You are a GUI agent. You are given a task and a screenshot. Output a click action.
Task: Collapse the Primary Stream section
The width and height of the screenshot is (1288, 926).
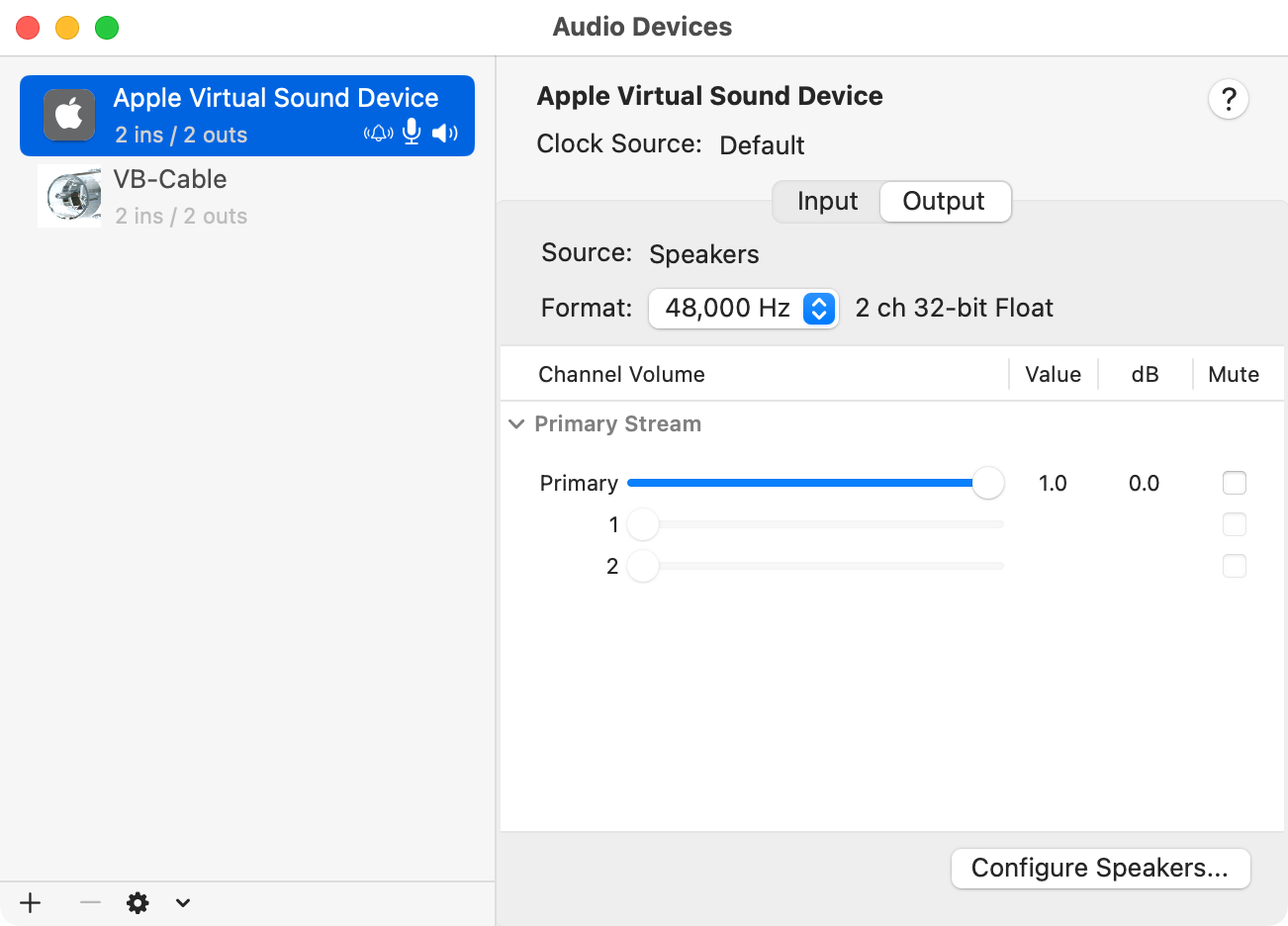point(515,423)
